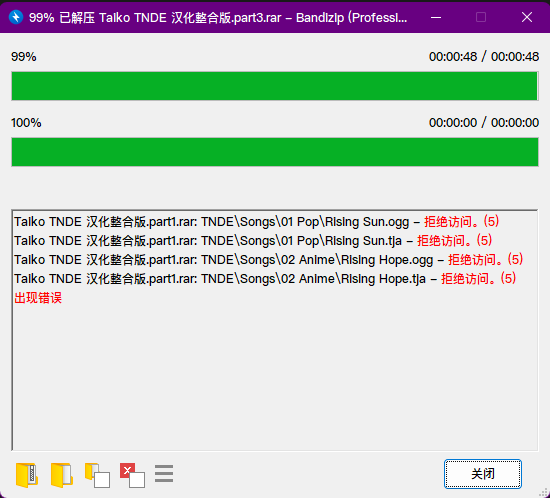Click the red 出现错误 message
The width and height of the screenshot is (550, 498).
click(38, 298)
